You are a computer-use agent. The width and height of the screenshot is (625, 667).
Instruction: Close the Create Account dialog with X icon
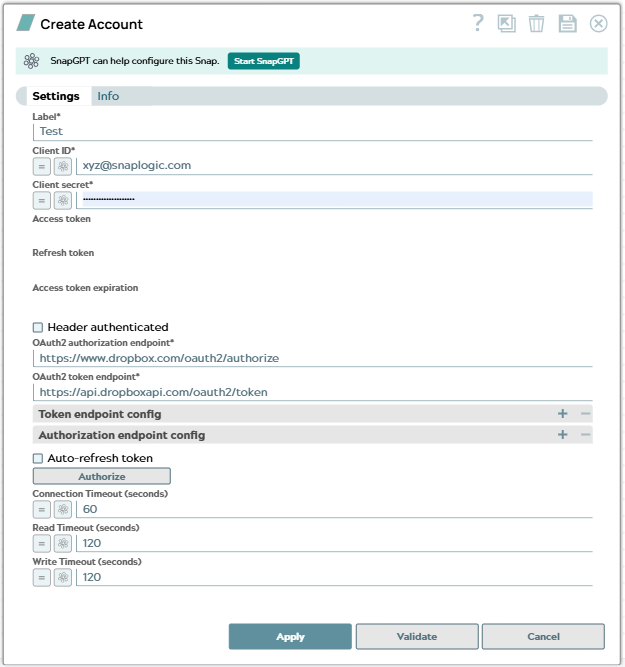(x=598, y=23)
